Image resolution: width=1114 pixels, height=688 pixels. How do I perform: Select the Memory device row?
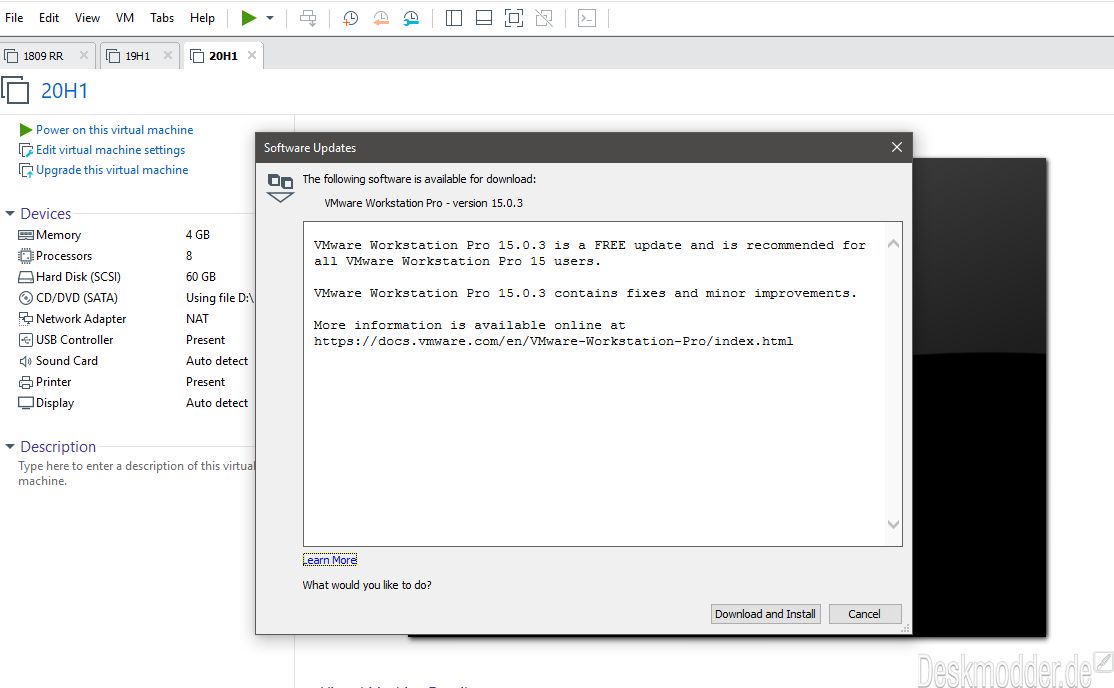135,235
